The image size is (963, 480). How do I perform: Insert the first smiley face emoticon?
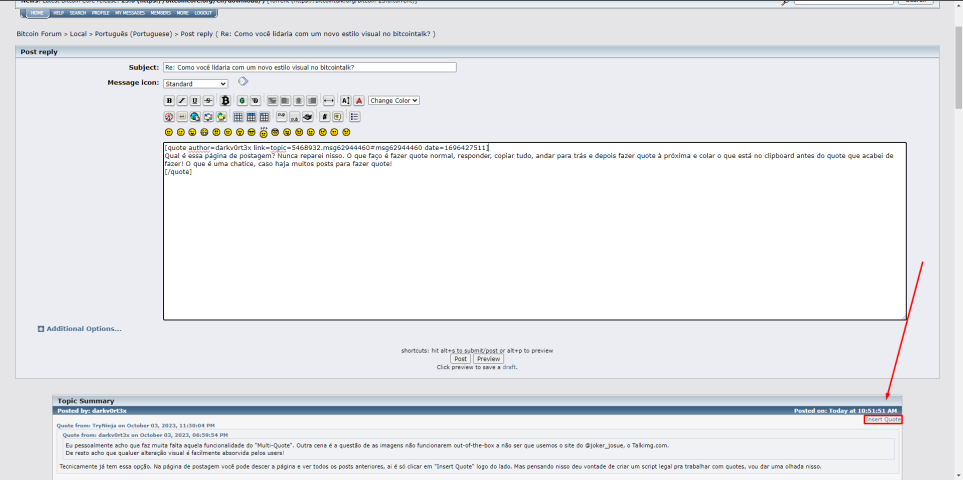[x=169, y=132]
